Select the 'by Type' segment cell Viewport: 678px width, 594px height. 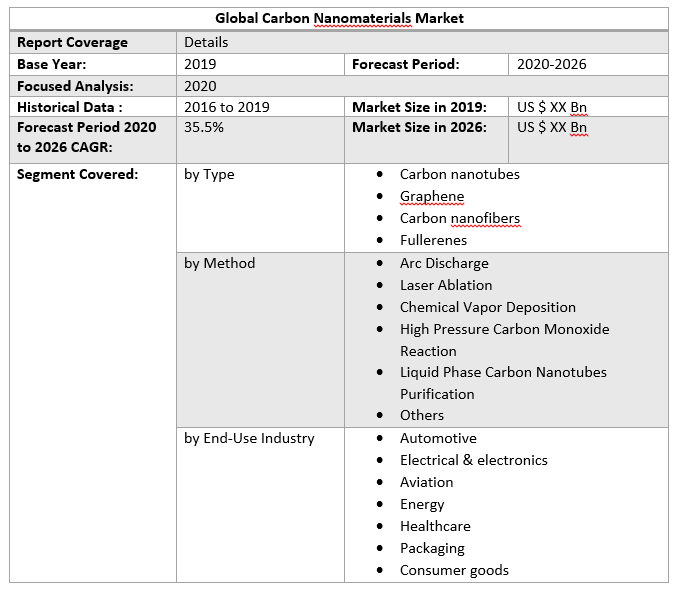coord(209,174)
